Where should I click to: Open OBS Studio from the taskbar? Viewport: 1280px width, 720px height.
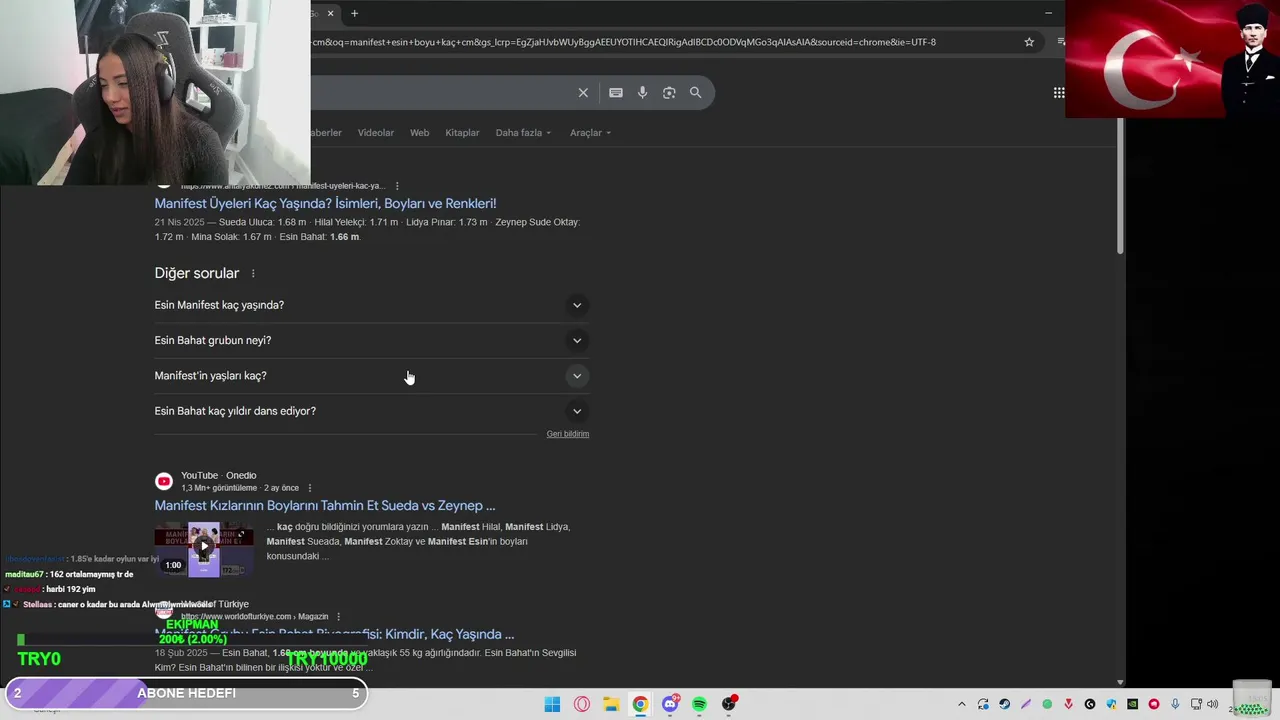[x=729, y=704]
